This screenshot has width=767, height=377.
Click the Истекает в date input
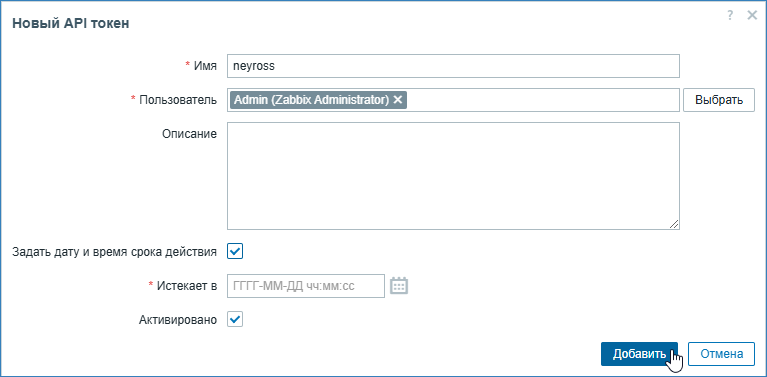click(x=306, y=286)
